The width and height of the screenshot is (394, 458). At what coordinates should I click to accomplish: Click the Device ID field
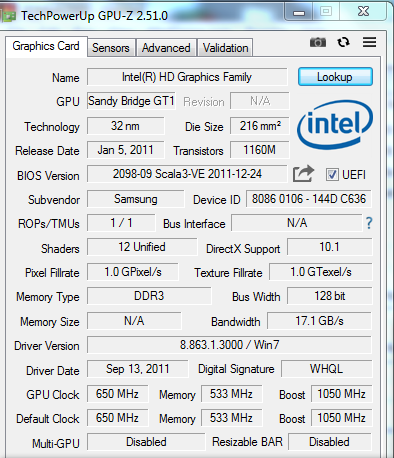tap(309, 199)
